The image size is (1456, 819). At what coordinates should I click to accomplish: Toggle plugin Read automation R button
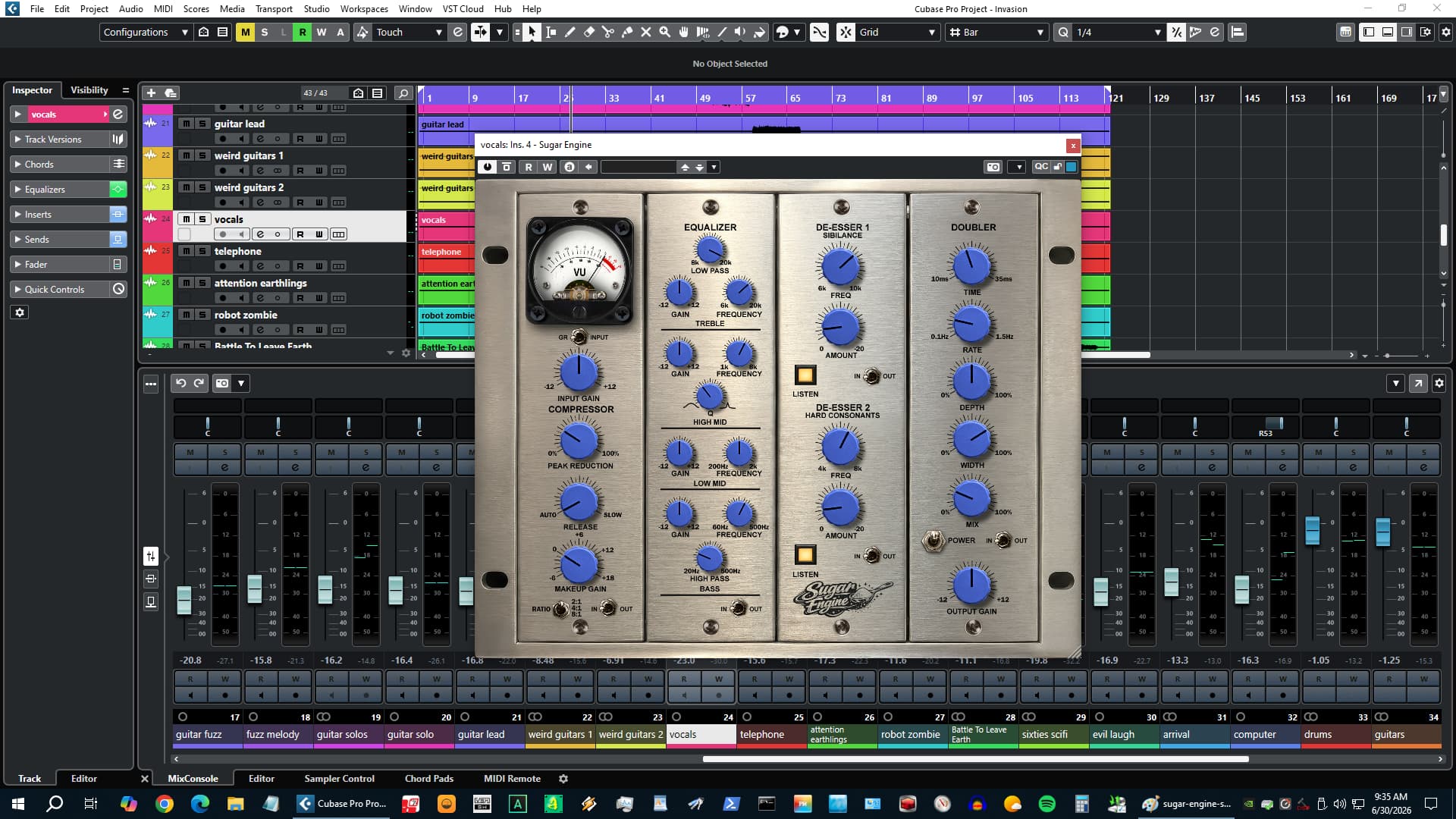tap(529, 167)
